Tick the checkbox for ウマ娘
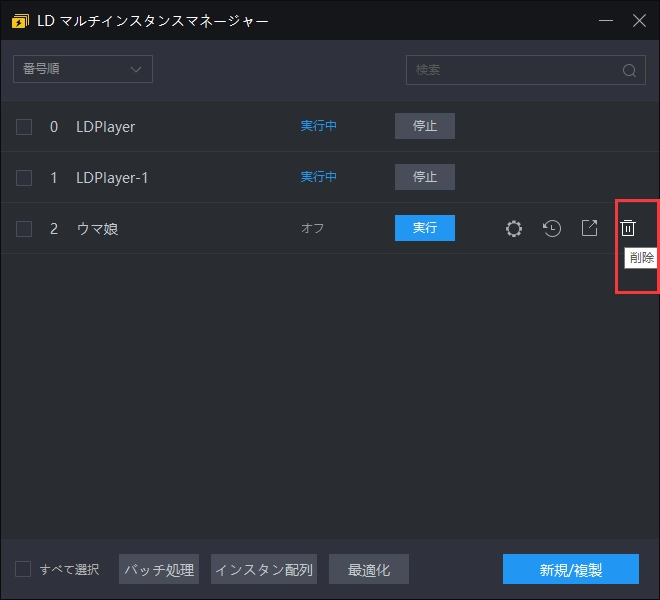 pyautogui.click(x=24, y=229)
